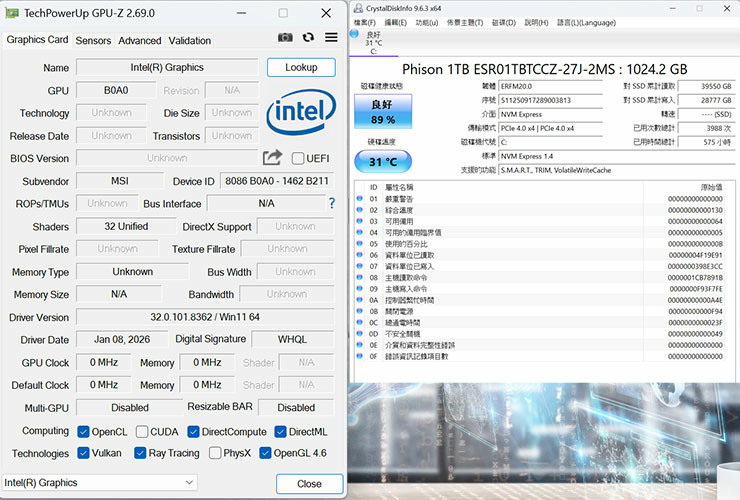
Task: Click the Driver Date field Jan 08, 2026
Action: coord(122,339)
